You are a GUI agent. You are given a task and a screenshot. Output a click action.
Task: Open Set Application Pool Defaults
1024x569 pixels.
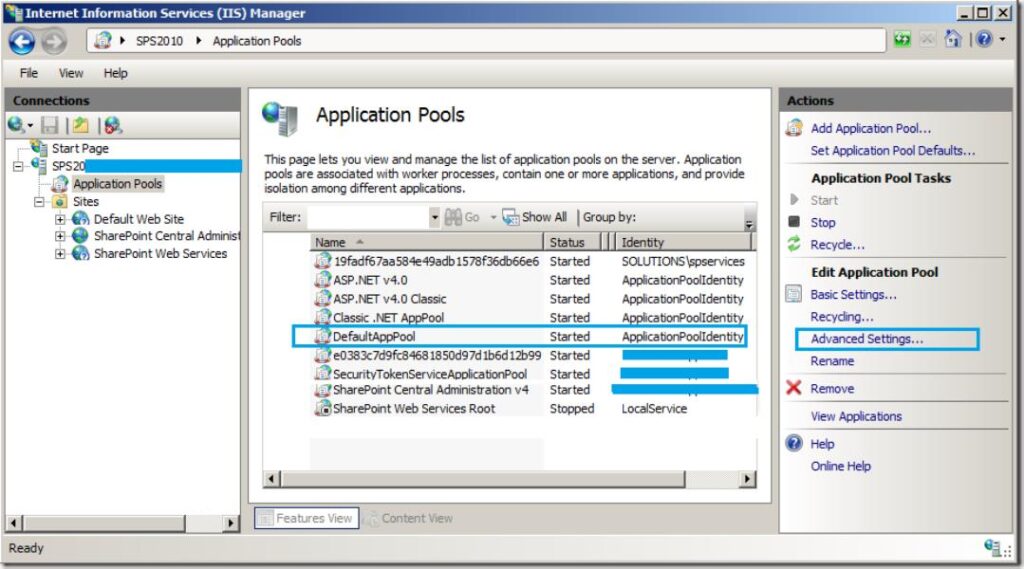point(893,150)
